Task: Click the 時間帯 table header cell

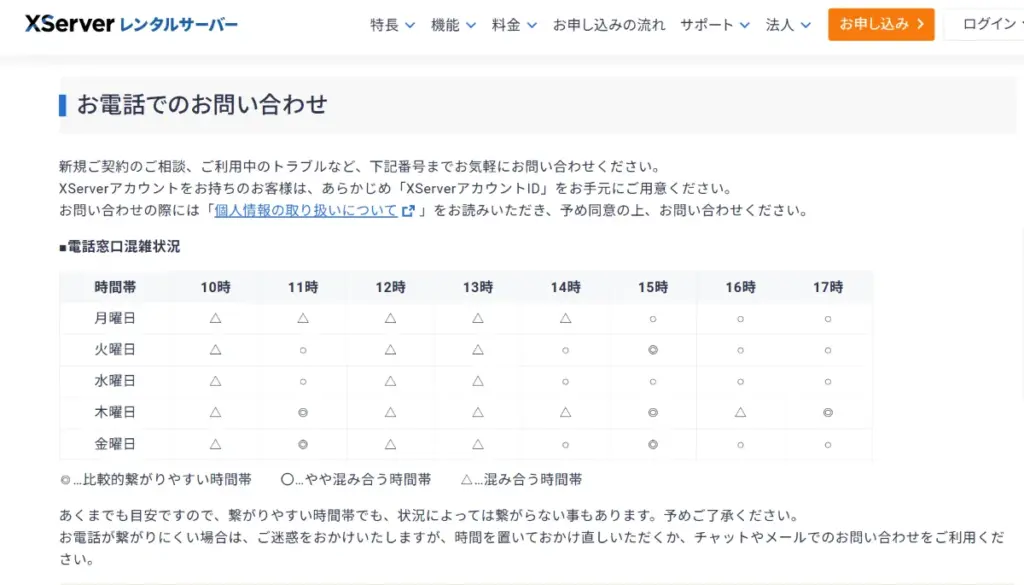Action: (x=119, y=287)
